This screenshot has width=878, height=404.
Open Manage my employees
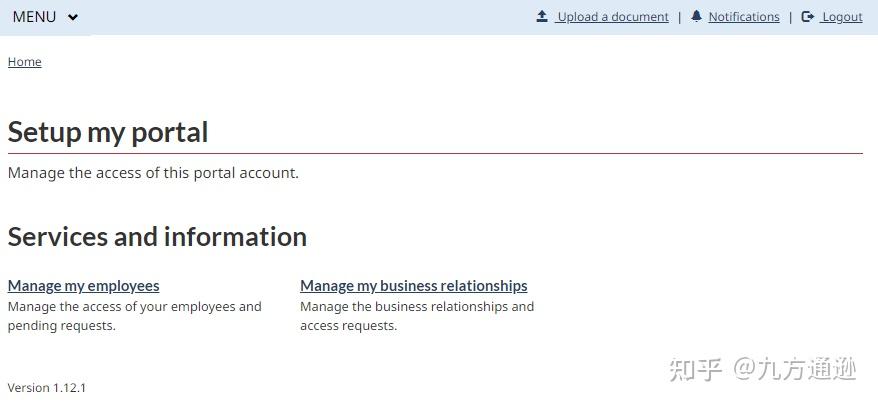click(x=83, y=286)
